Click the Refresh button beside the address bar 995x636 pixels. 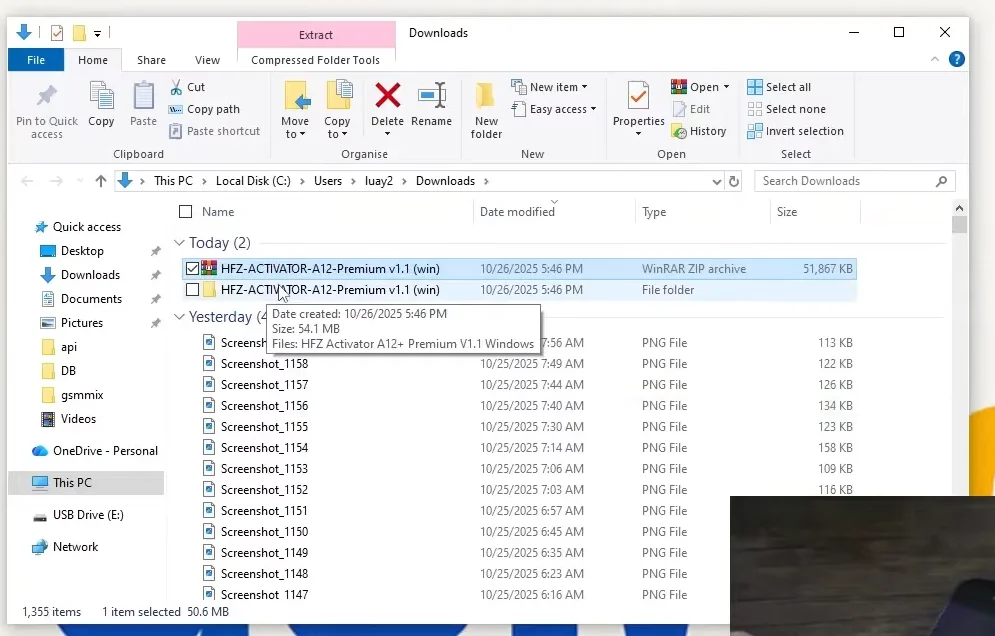(734, 182)
